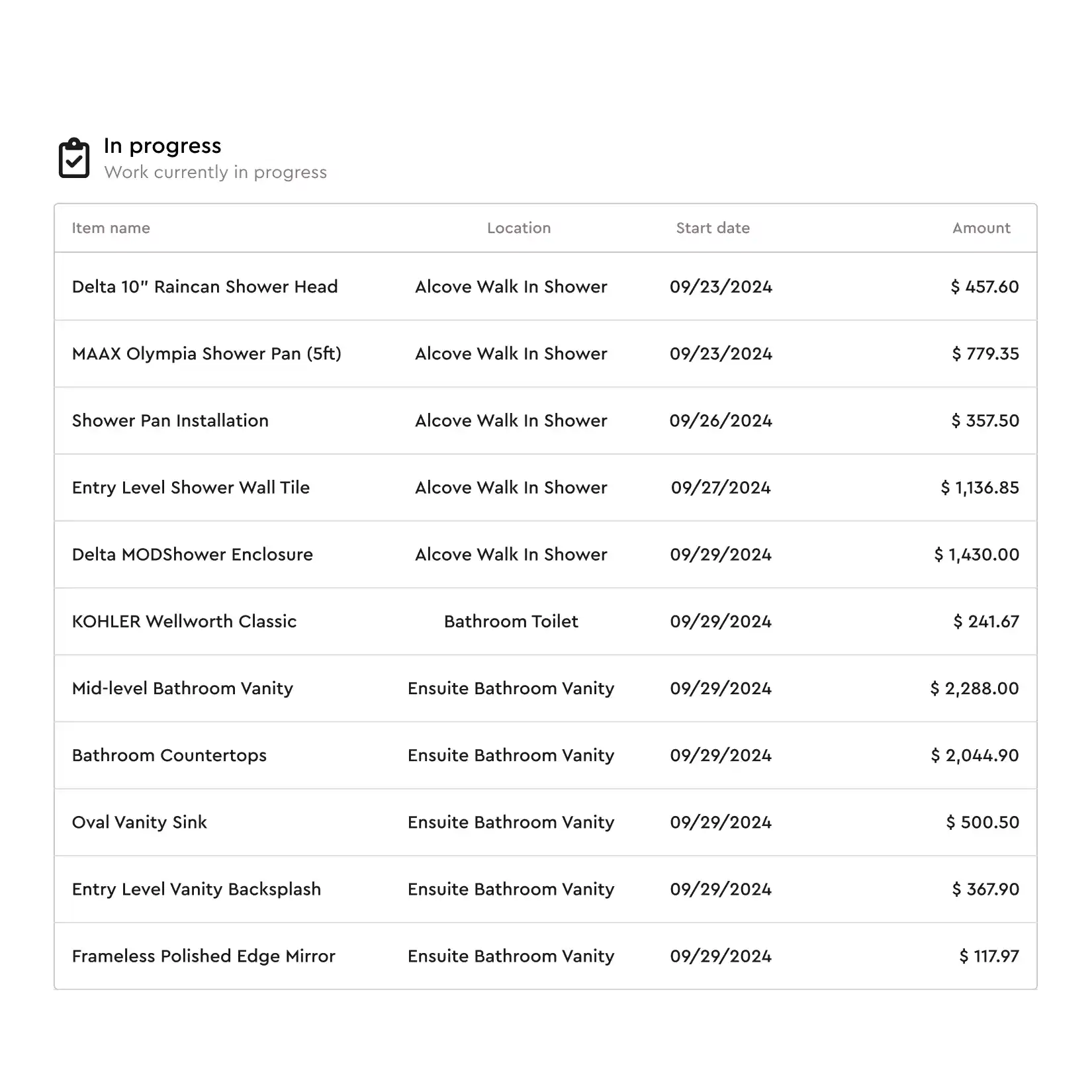Click the 'In progress' heading

(162, 146)
